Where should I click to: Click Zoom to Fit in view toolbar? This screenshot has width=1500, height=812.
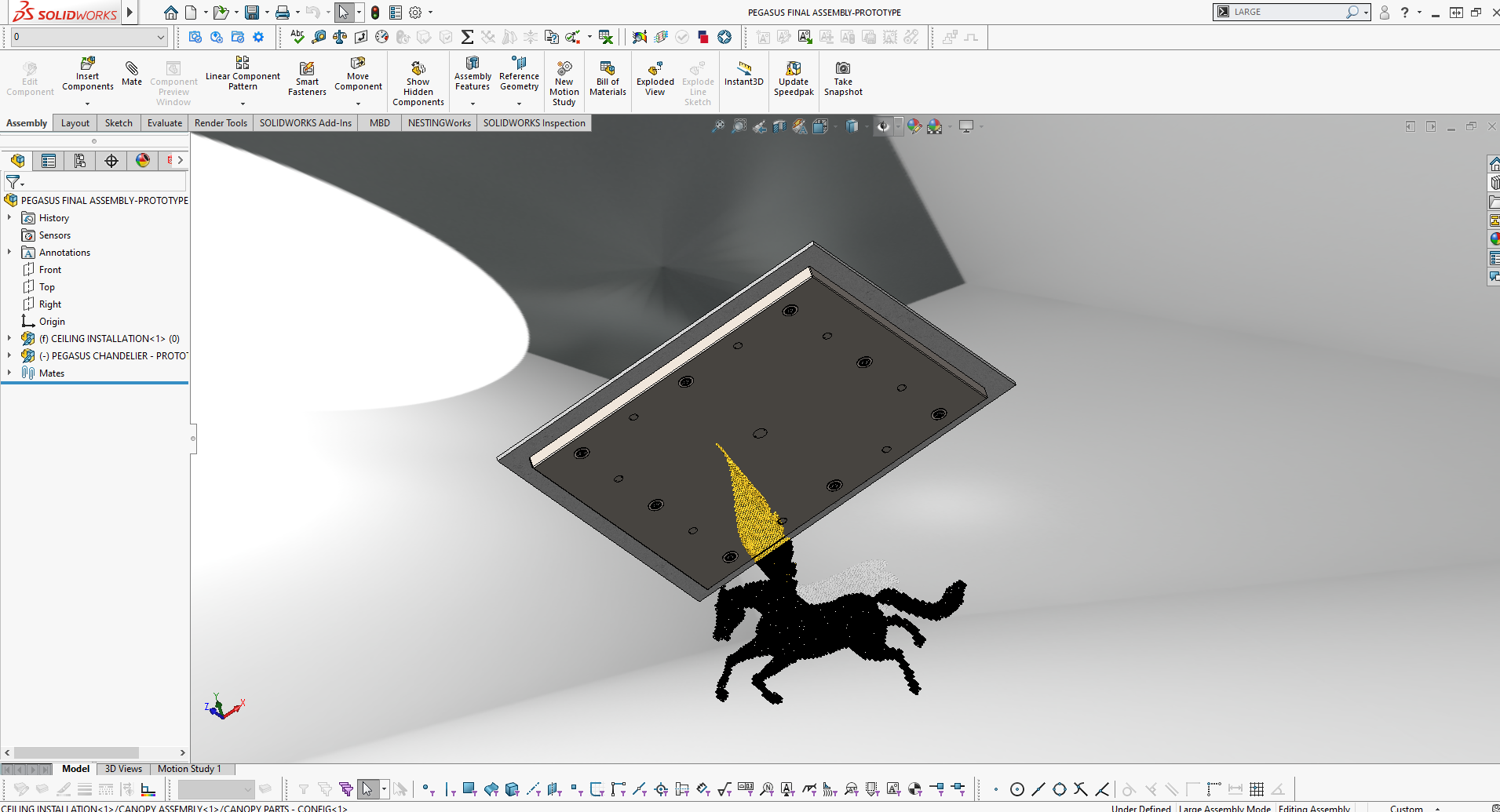[717, 126]
